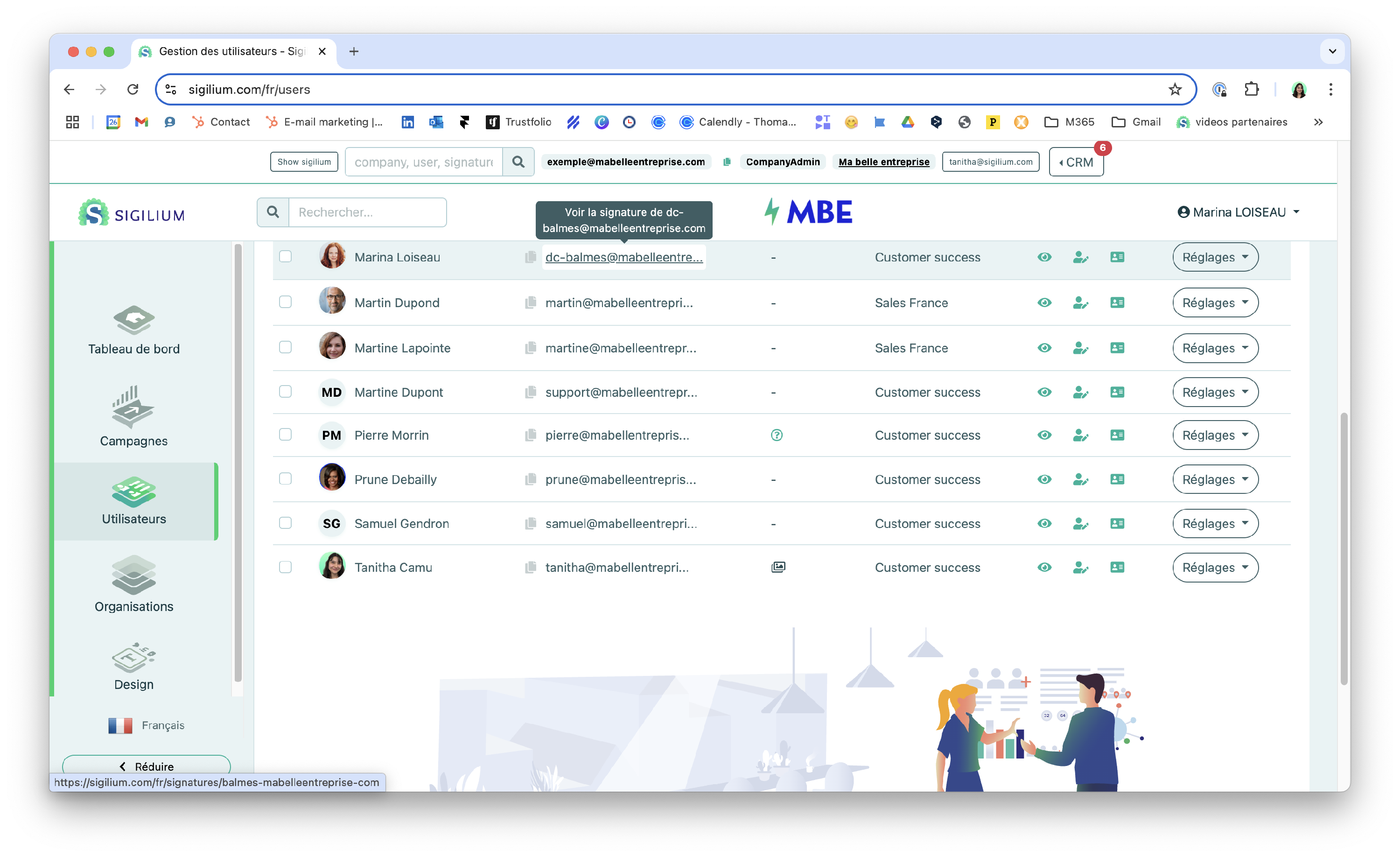Open Réglages menu for Prune Debailly
1400x857 pixels.
pos(1215,479)
